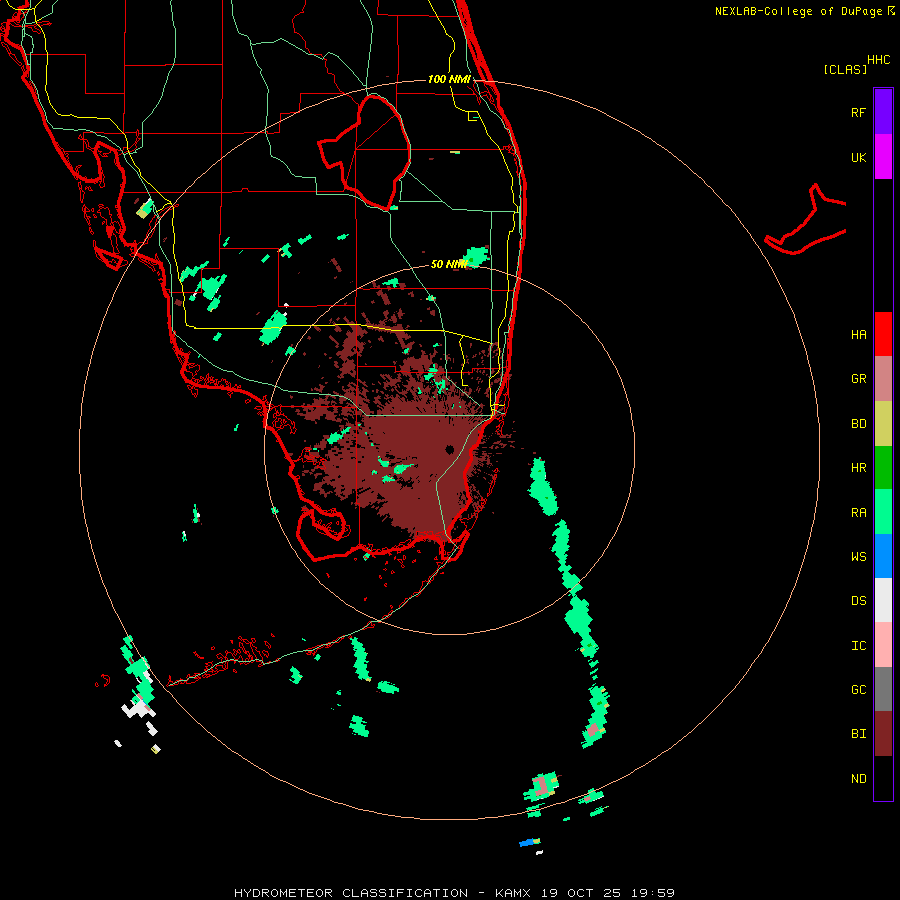The height and width of the screenshot is (900, 900).
Task: Click the DS legend label
Action: tap(858, 601)
